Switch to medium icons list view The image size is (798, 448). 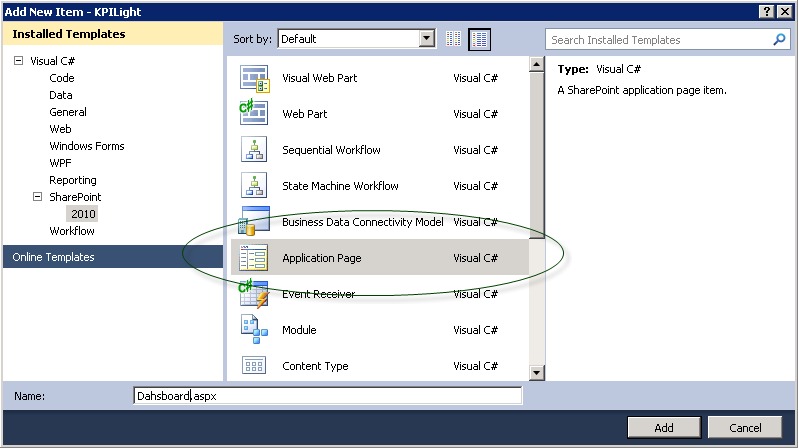pos(479,39)
